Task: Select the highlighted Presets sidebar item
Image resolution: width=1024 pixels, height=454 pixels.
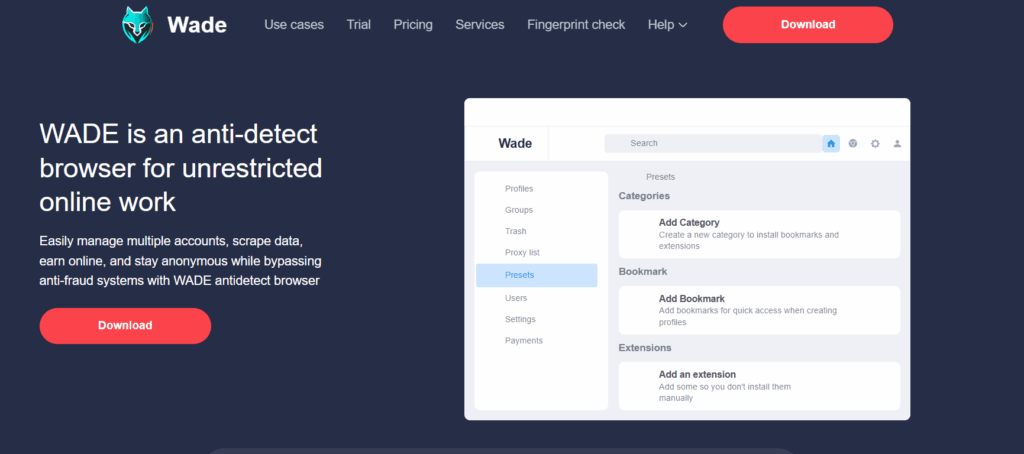Action: click(536, 275)
